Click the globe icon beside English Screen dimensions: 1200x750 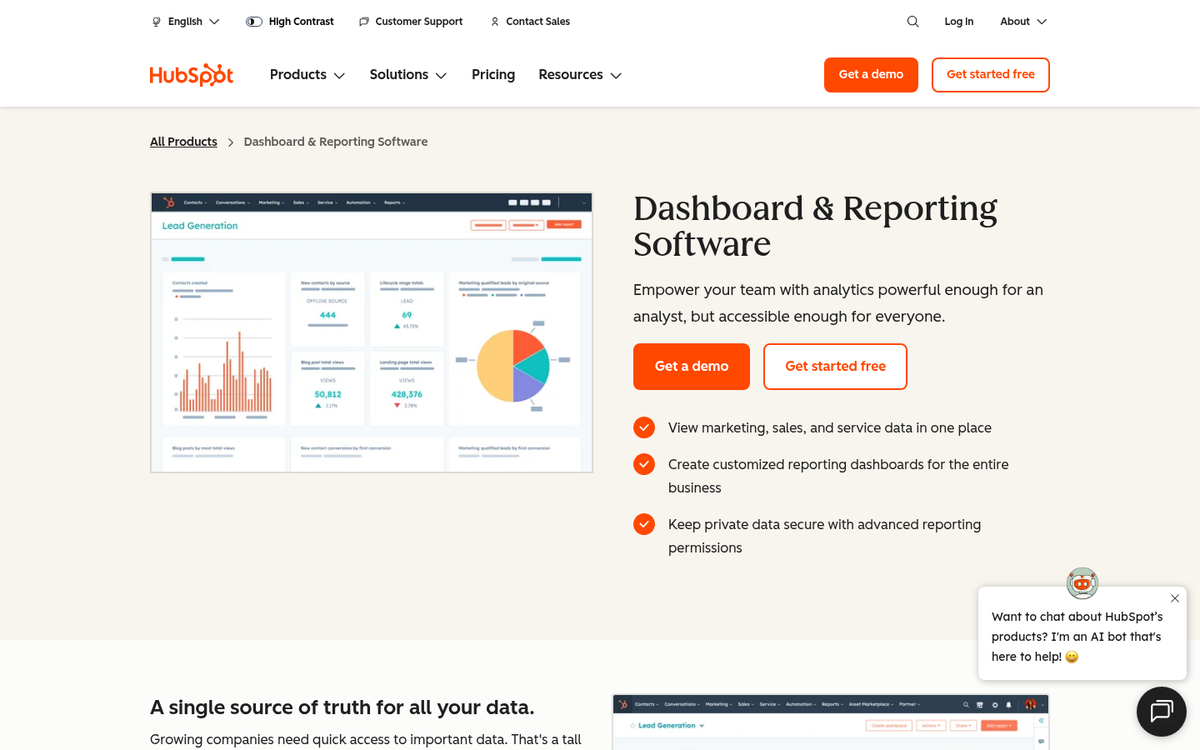155,21
